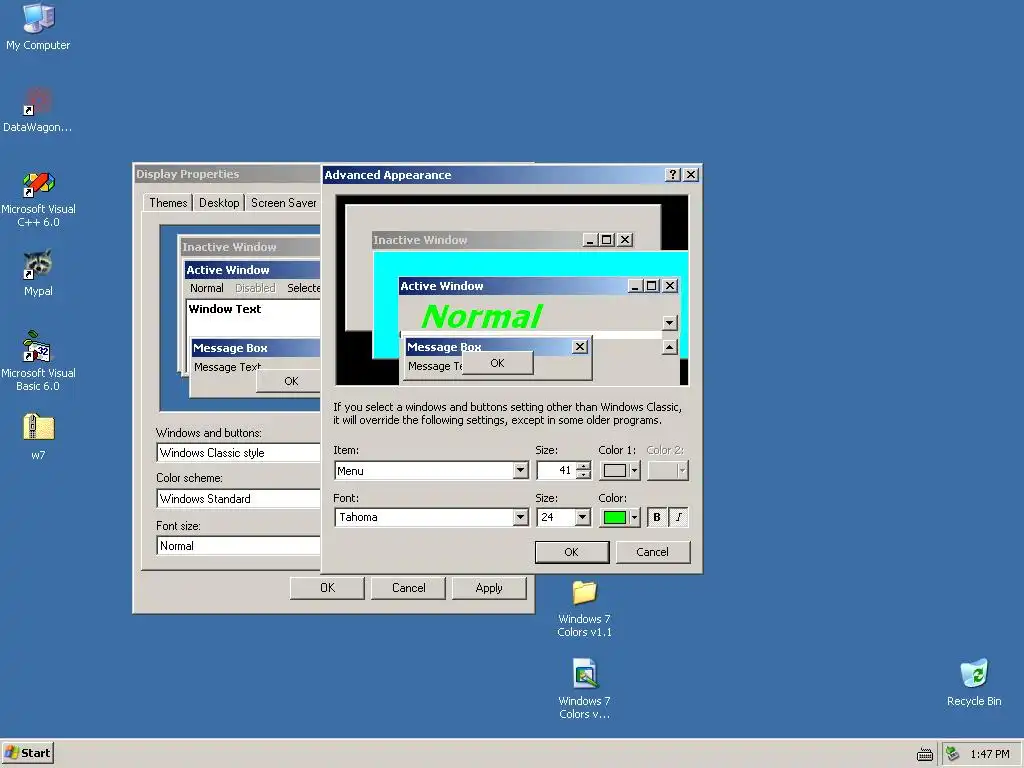Switch to the Themes tab
The width and height of the screenshot is (1024, 768).
(x=168, y=202)
